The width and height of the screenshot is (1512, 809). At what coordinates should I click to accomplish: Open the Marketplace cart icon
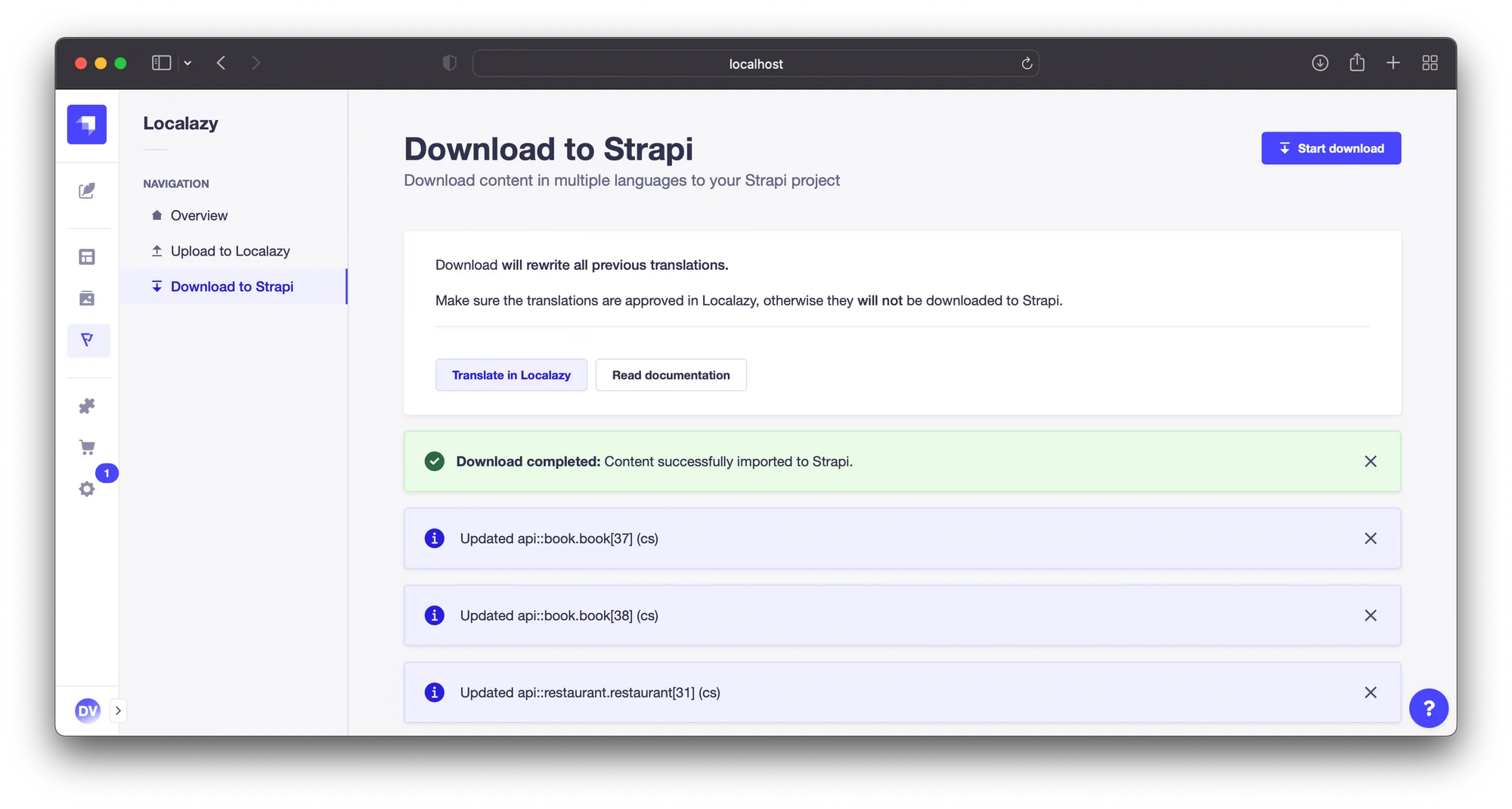87,447
